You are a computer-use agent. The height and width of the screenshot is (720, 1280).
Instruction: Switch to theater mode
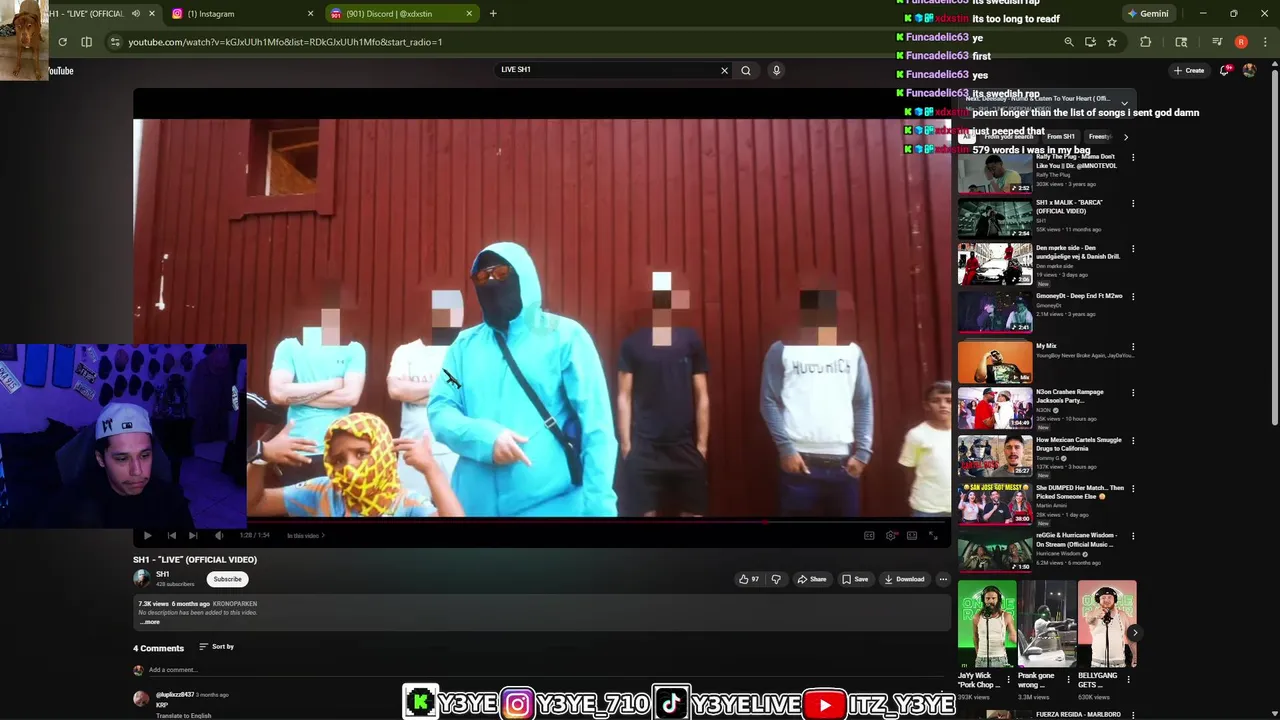(x=912, y=536)
